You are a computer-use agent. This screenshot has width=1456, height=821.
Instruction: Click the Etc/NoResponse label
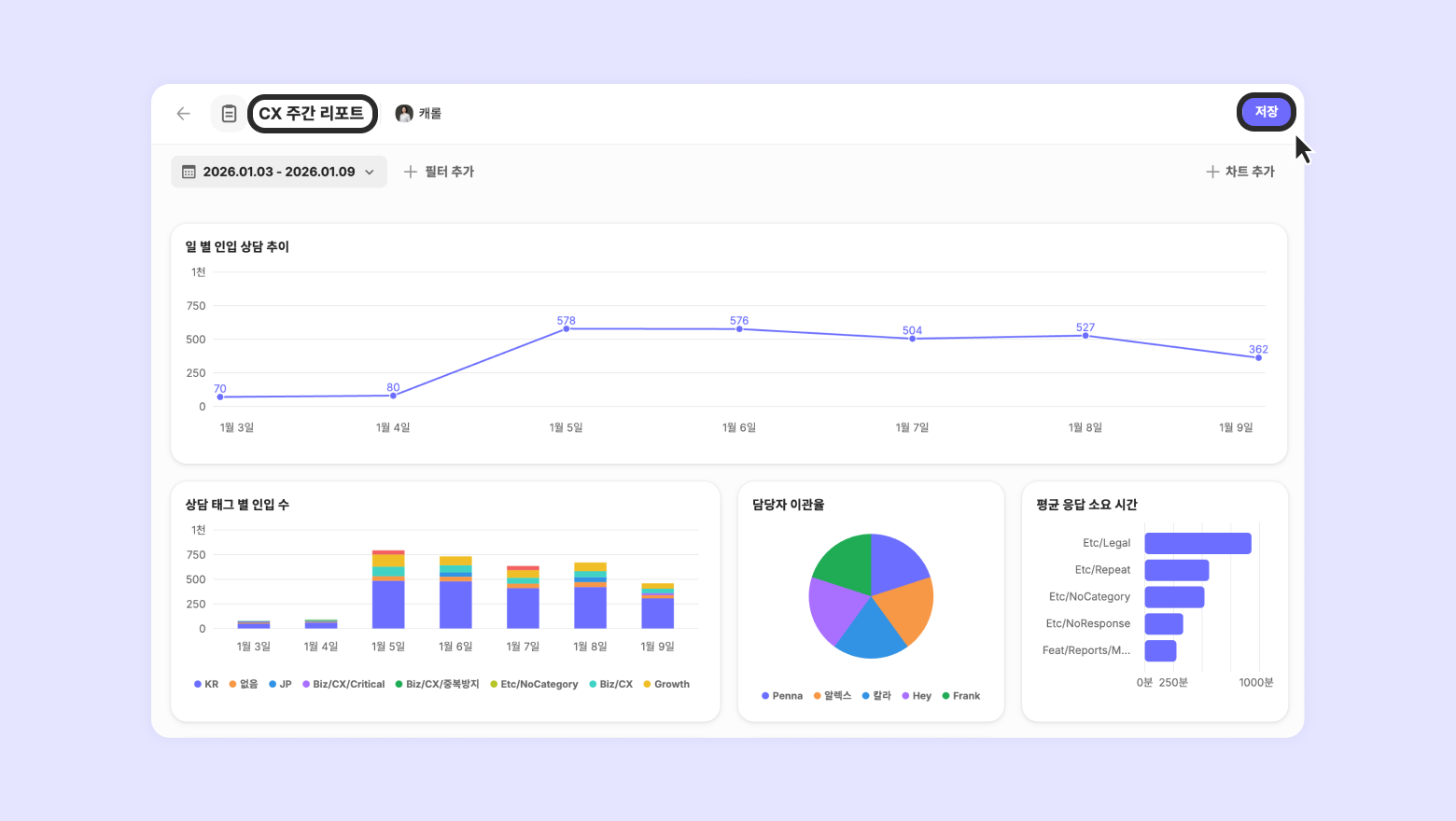[1088, 623]
